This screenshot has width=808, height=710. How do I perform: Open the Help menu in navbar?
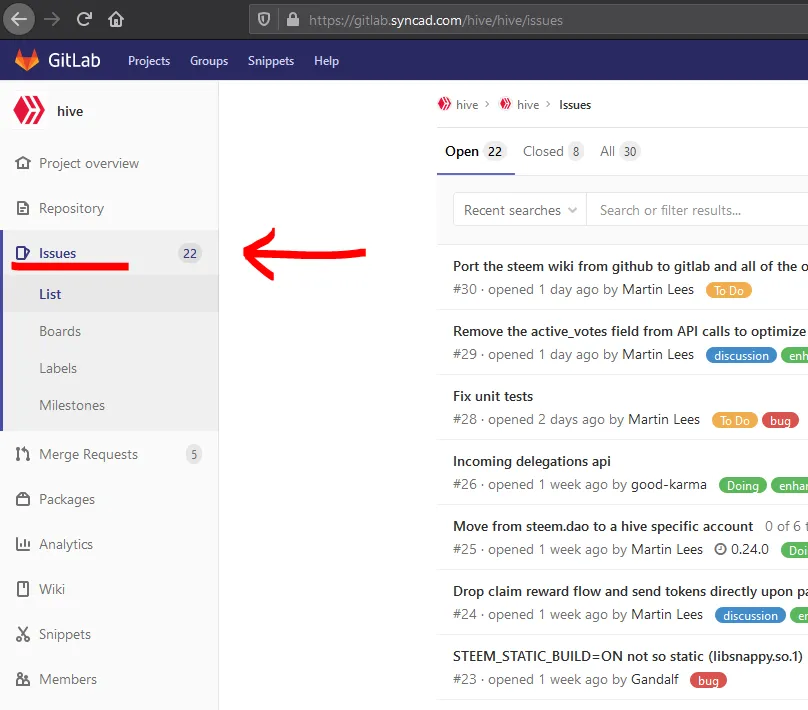327,61
